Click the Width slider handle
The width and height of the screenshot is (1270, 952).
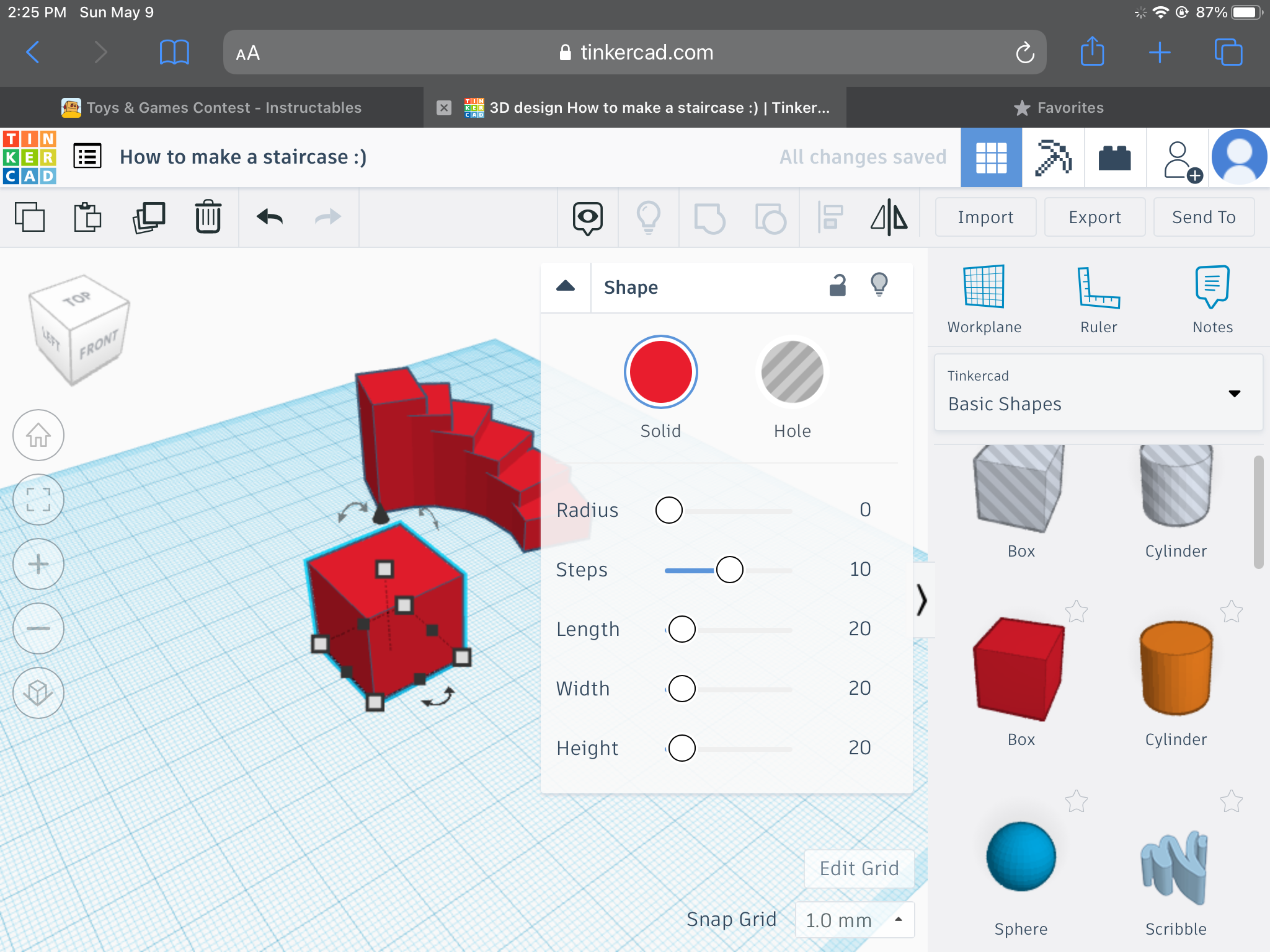(682, 689)
